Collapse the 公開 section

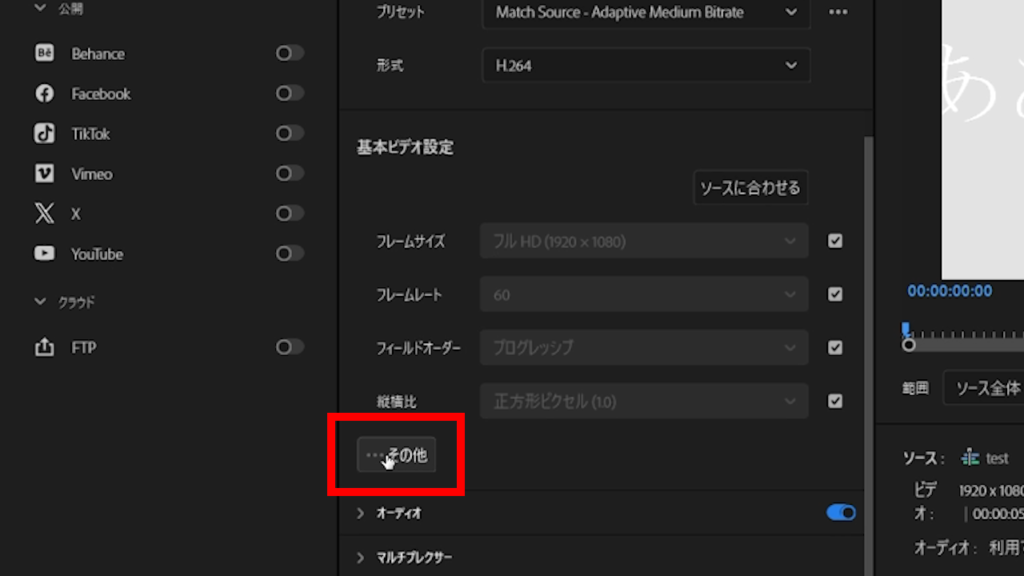point(40,8)
